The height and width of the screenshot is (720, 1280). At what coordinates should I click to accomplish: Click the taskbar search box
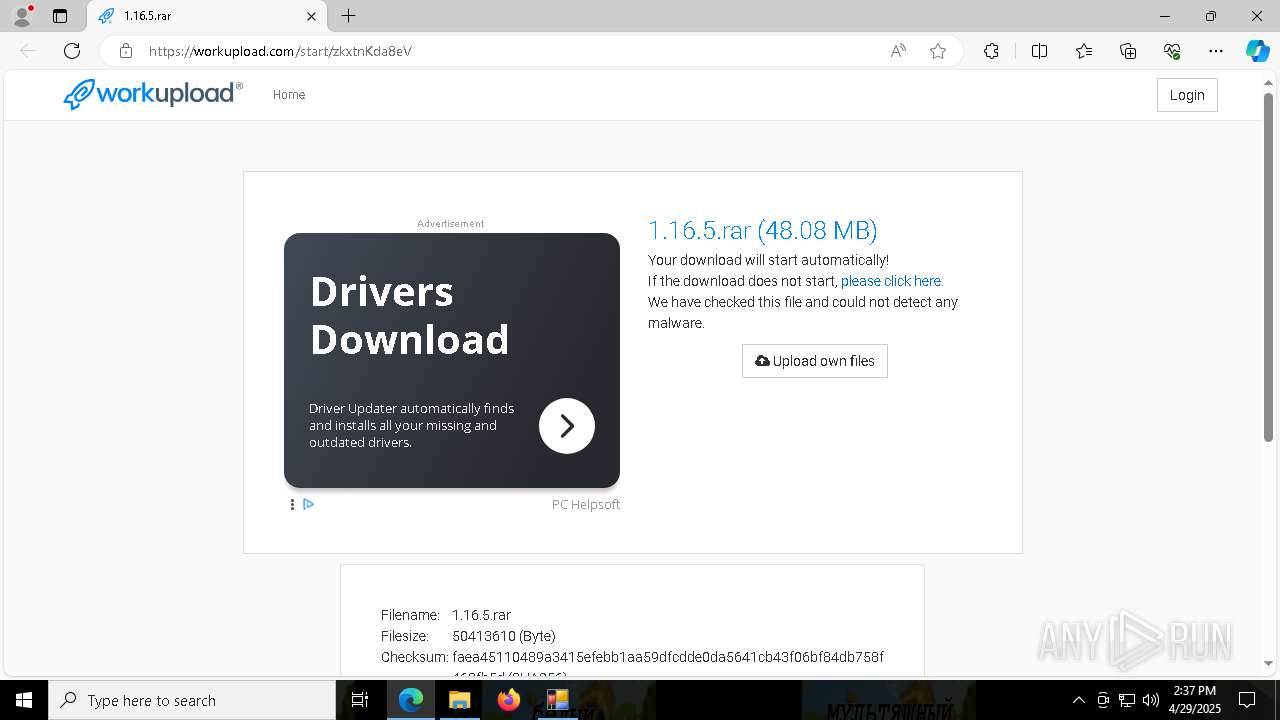[x=192, y=700]
